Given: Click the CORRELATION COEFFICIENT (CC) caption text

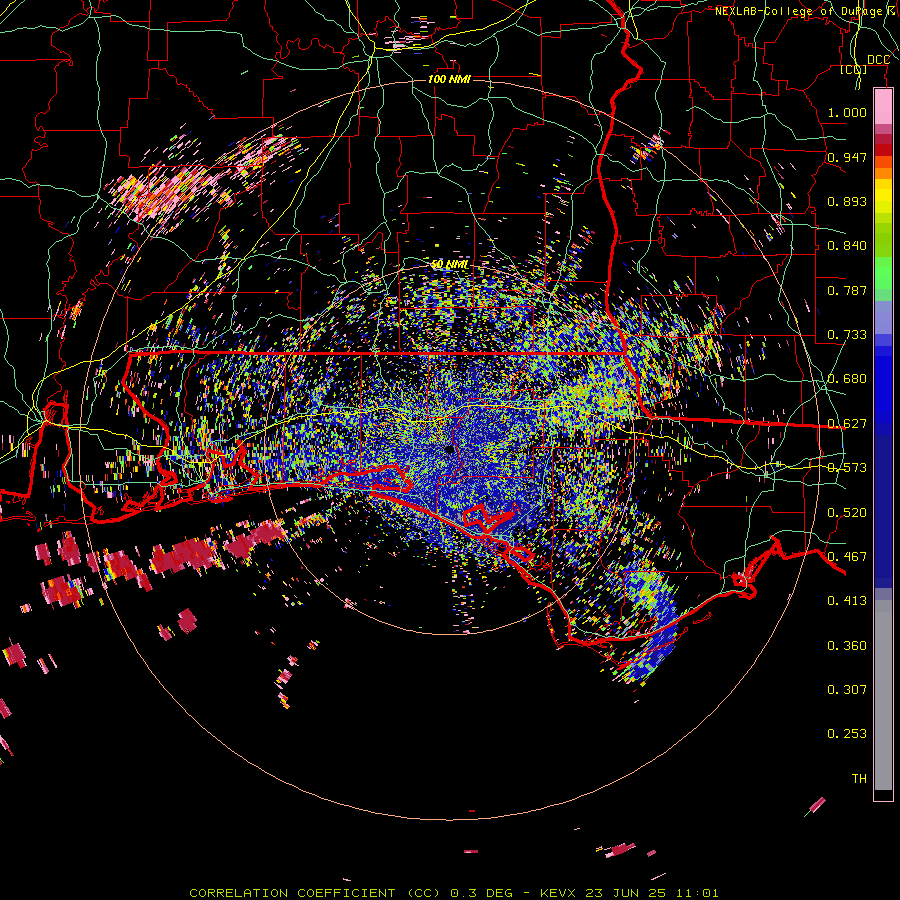Looking at the screenshot, I should pos(315,893).
